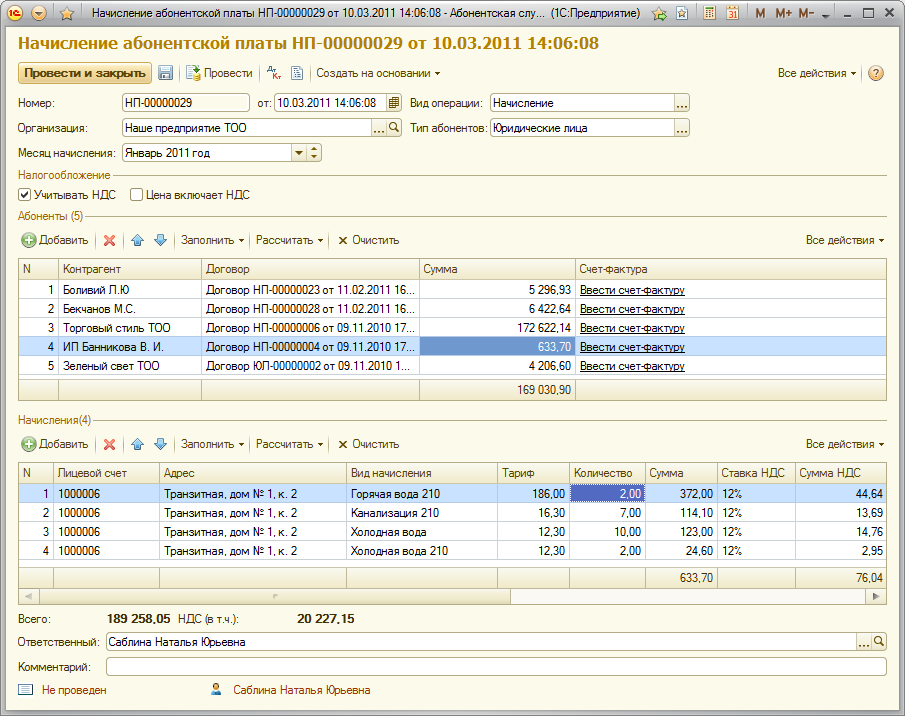Click into the Комментарий input field
905x716 pixels.
[x=496, y=667]
